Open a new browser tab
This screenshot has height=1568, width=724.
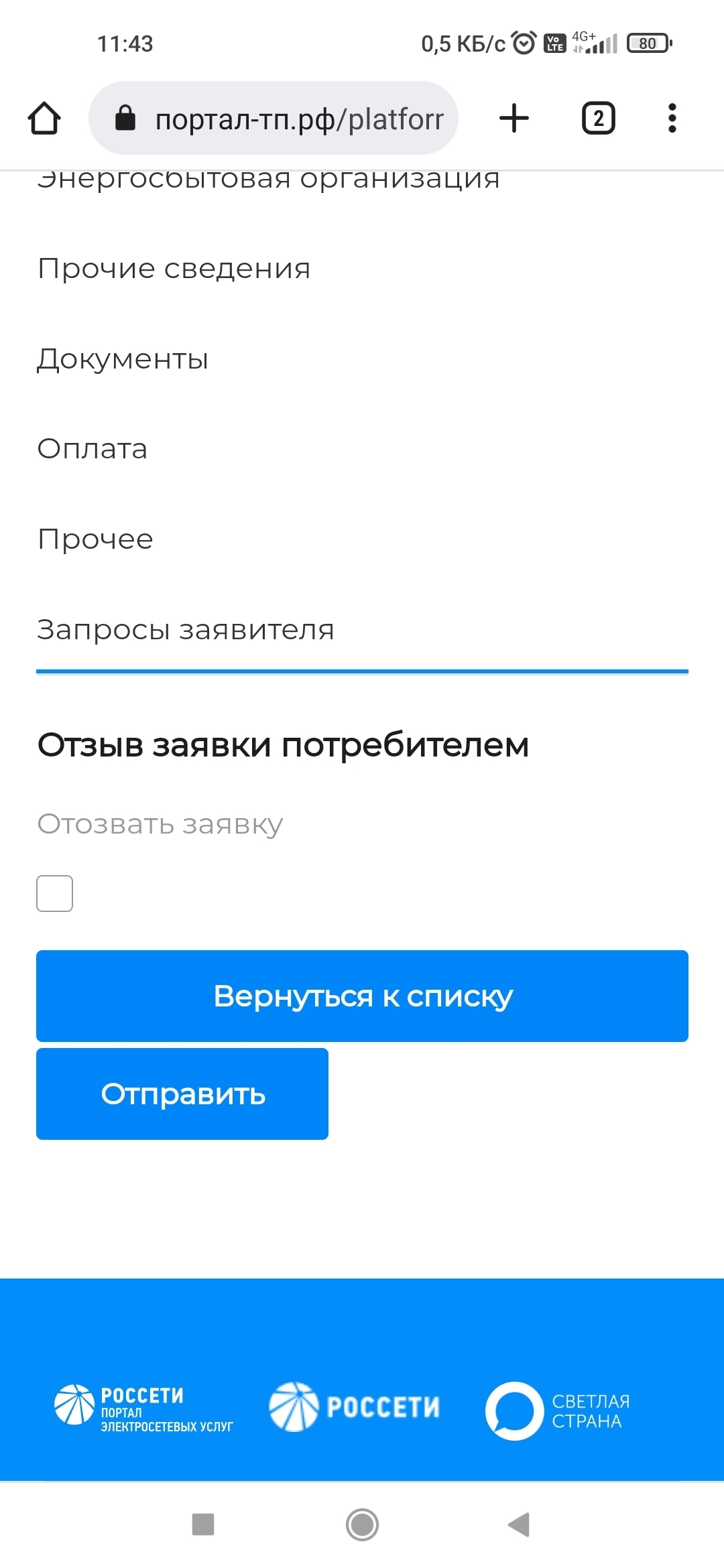pyautogui.click(x=514, y=119)
